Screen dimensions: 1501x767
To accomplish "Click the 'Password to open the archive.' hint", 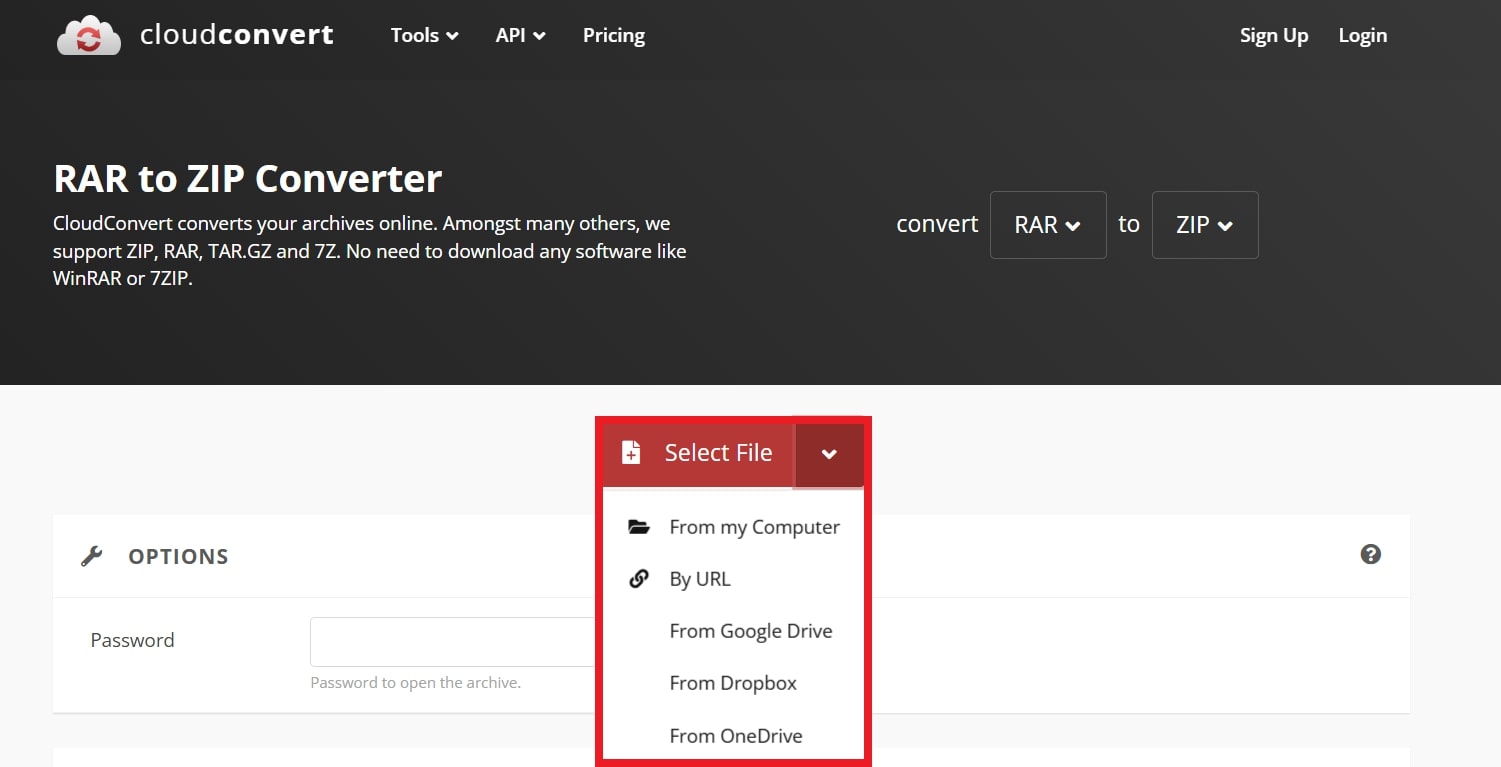I will 416,683.
